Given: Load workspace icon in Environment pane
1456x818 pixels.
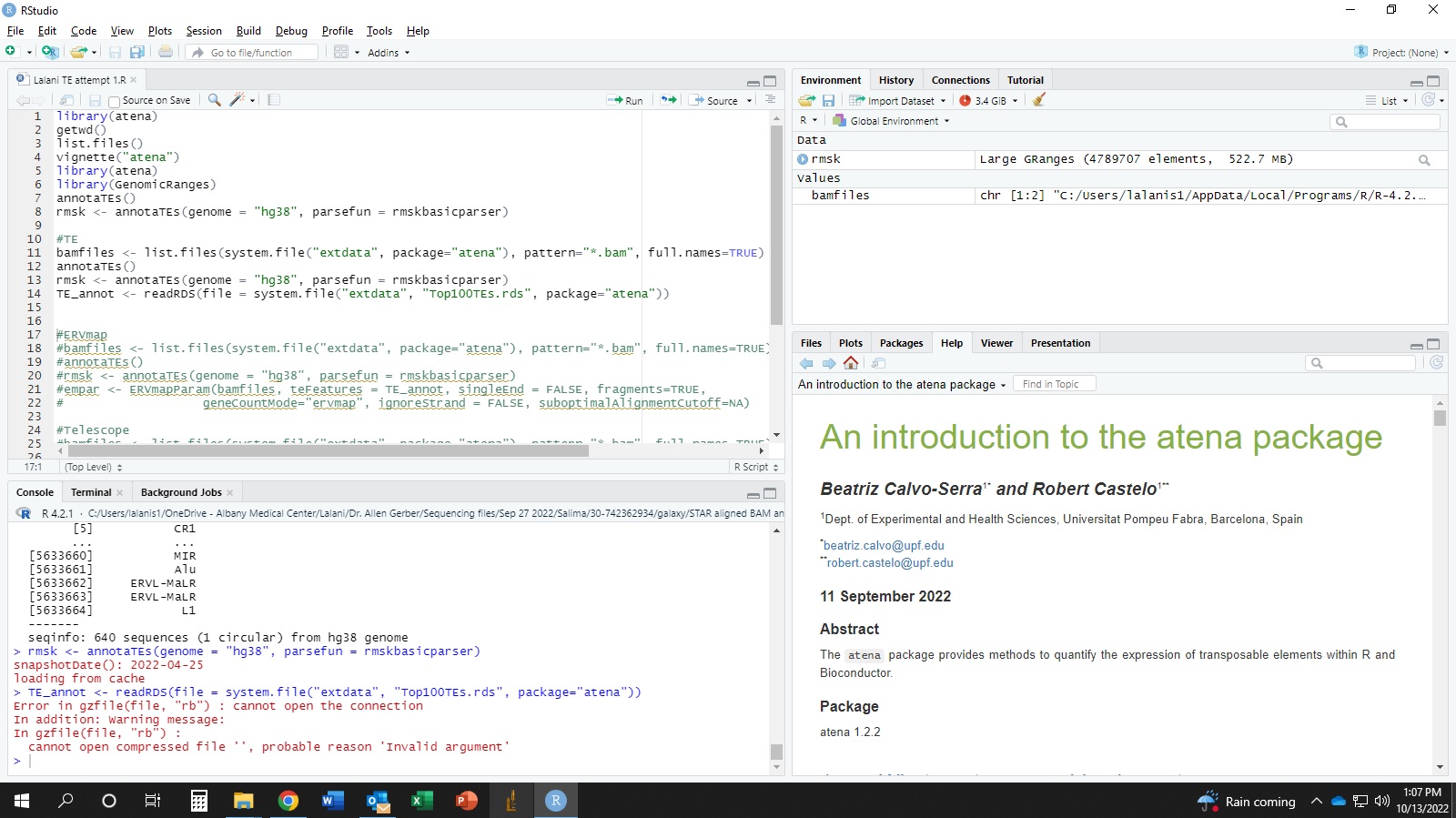Looking at the screenshot, I should click(x=806, y=100).
